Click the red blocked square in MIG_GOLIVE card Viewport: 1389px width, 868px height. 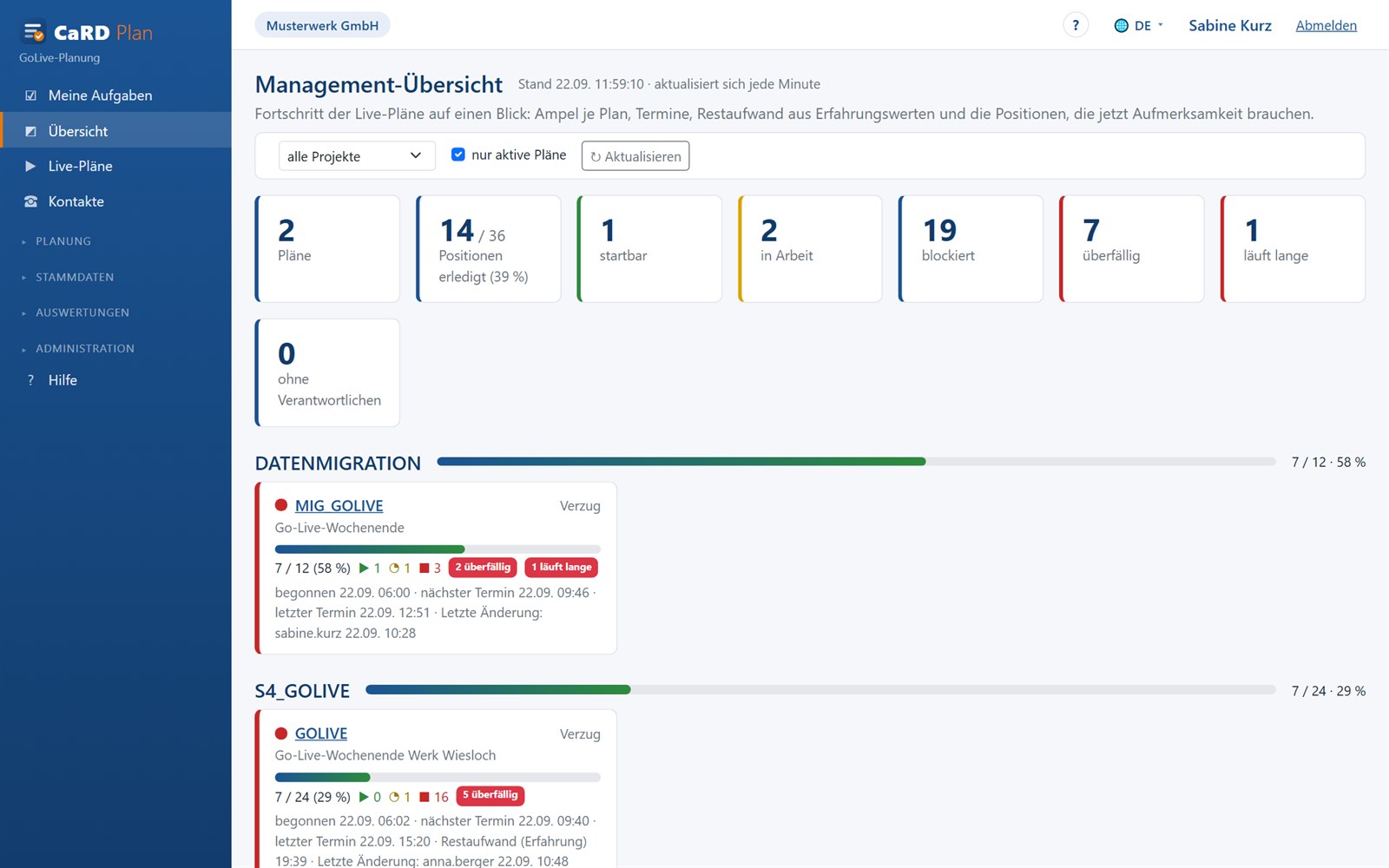click(x=425, y=568)
